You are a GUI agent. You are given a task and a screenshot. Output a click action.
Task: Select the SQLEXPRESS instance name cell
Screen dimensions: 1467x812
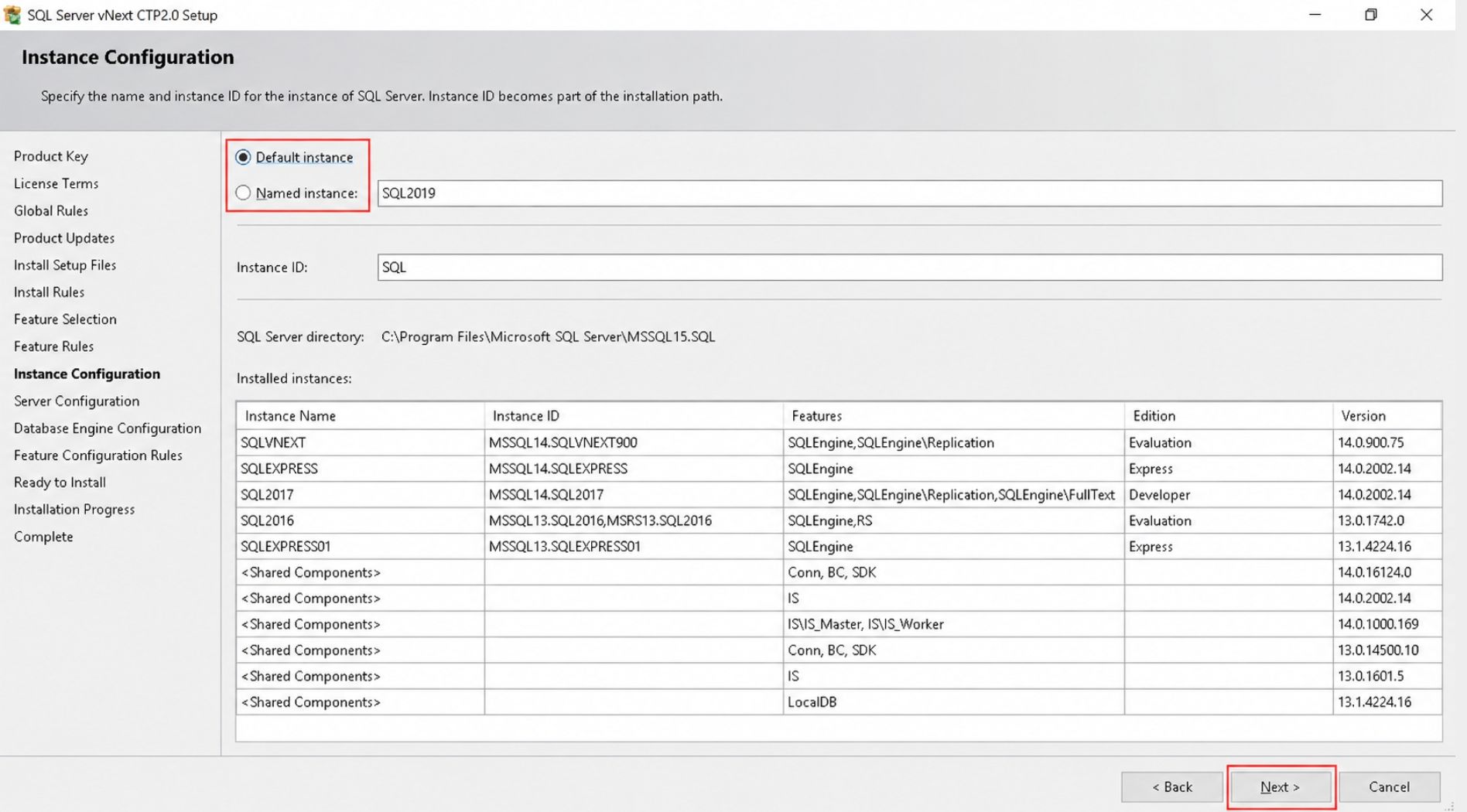point(361,469)
